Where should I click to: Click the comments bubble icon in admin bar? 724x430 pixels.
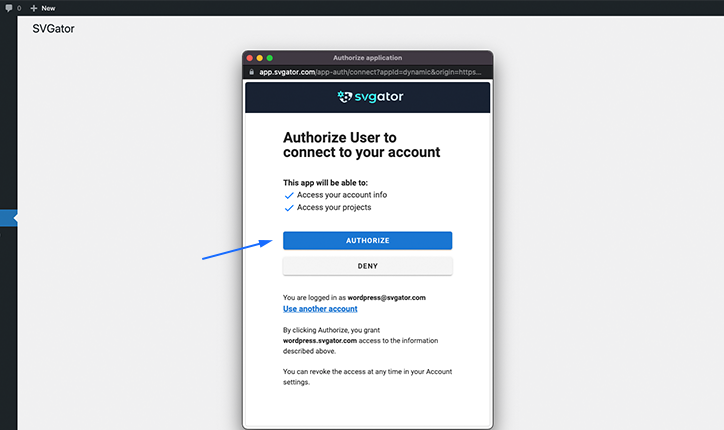tap(9, 8)
